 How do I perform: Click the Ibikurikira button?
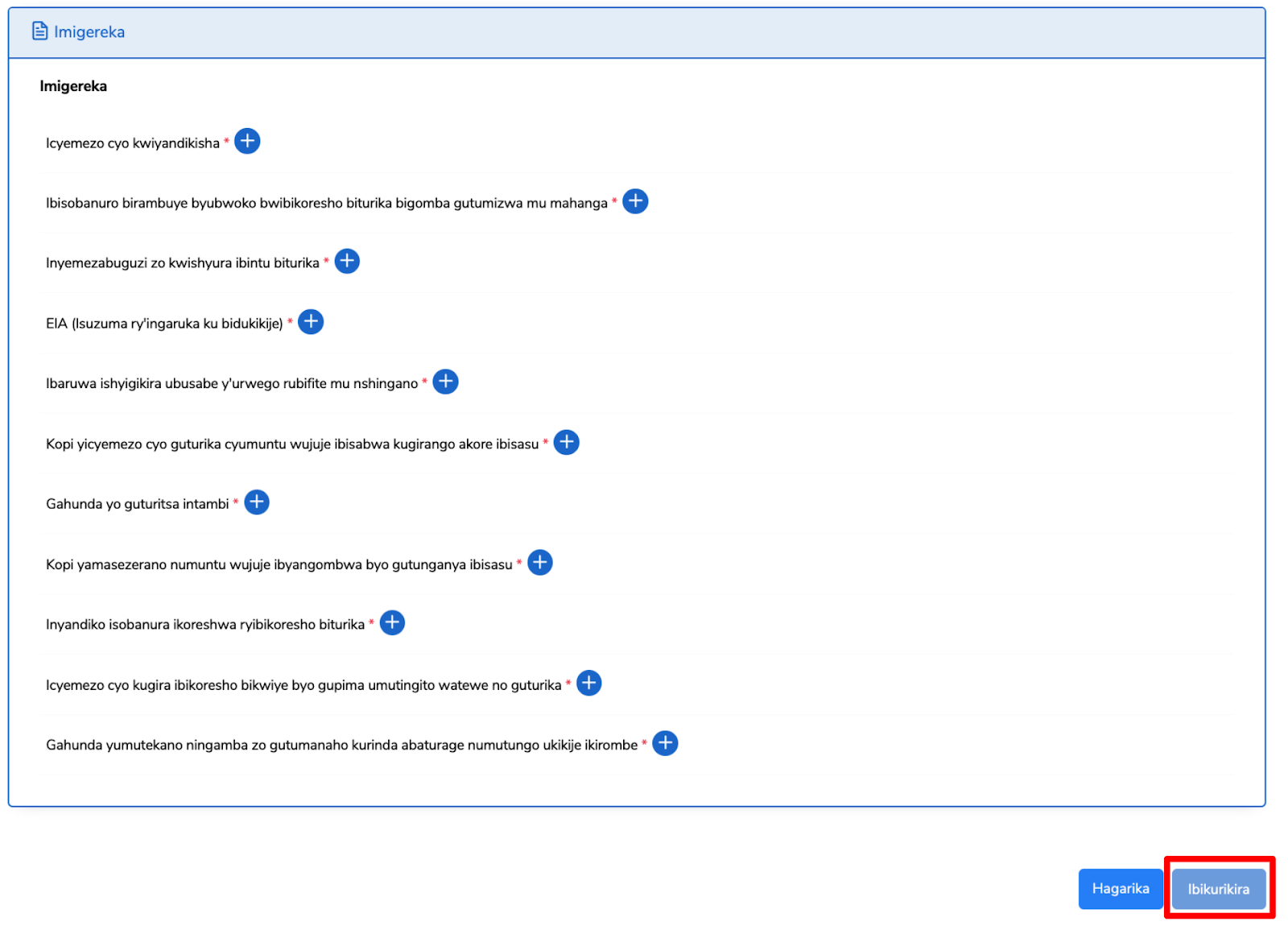pyautogui.click(x=1219, y=889)
